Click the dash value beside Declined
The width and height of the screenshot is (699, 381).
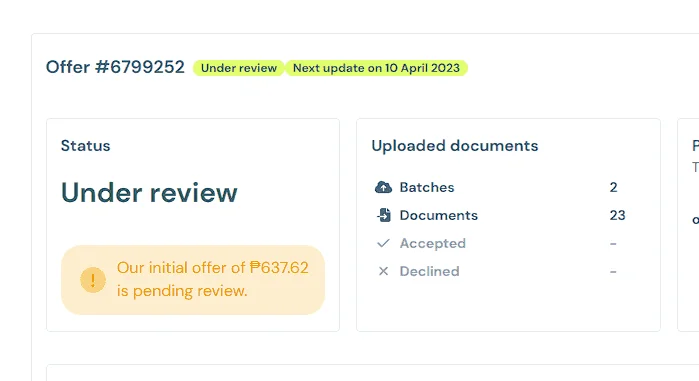[613, 271]
